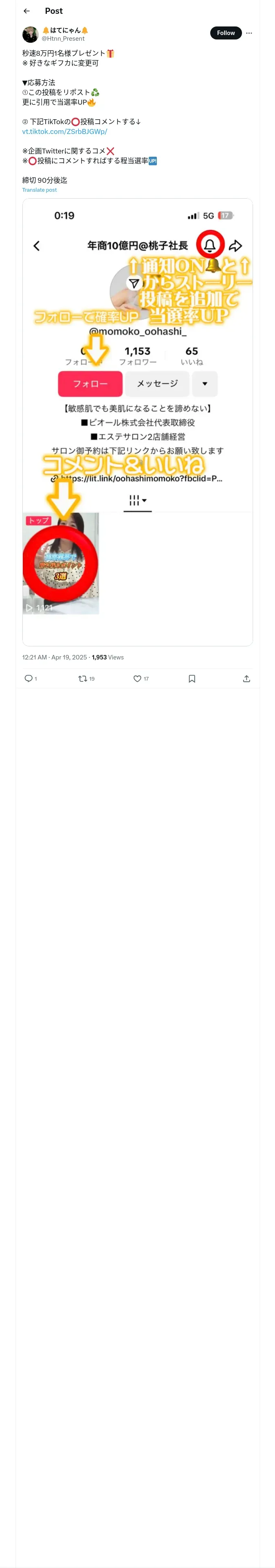Click the repost icon
The height and width of the screenshot is (1568, 275).
pos(82,678)
